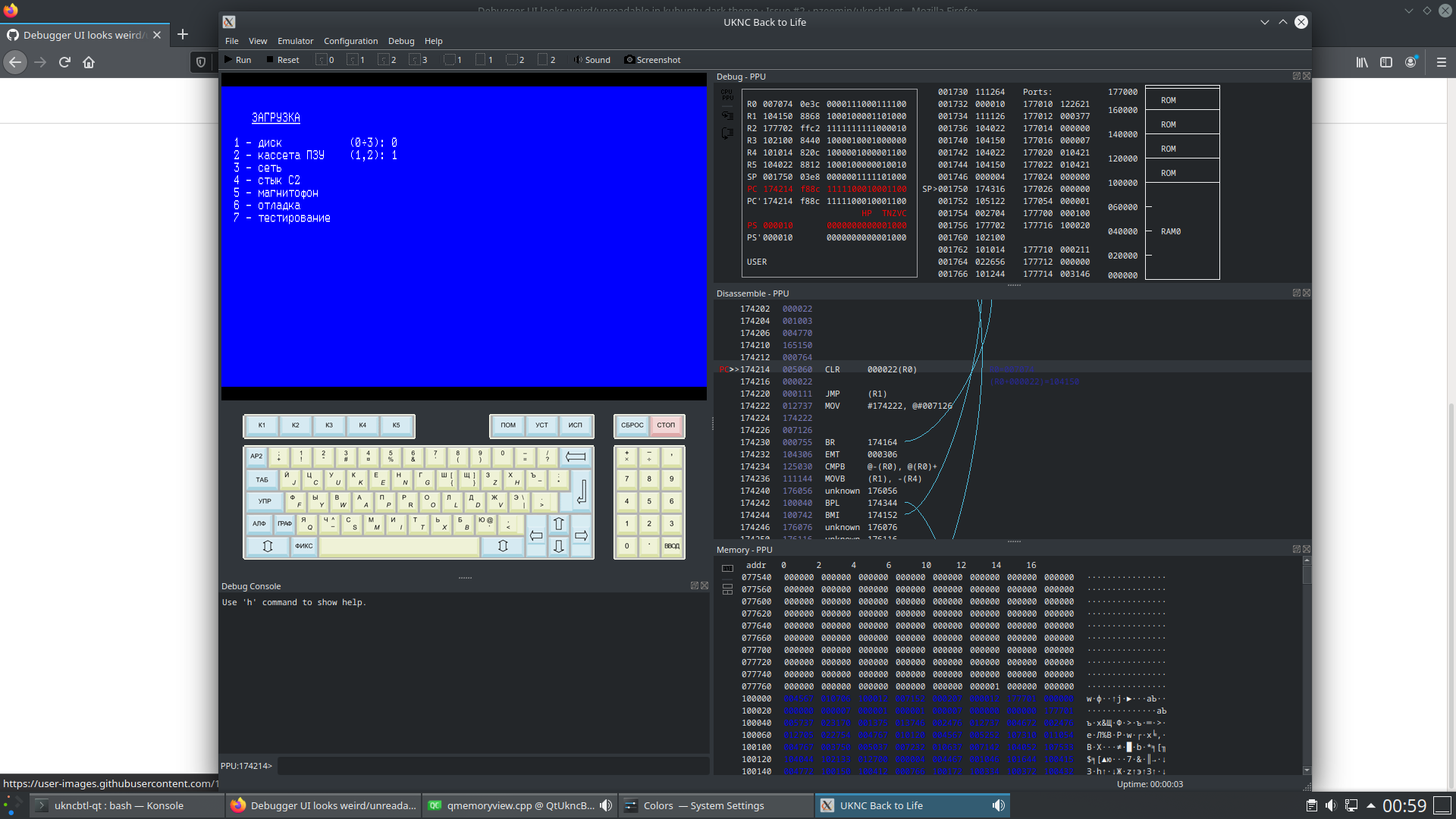Toggle CPU/PPU switch in Debug panel
The image size is (1456, 819).
pos(727,95)
